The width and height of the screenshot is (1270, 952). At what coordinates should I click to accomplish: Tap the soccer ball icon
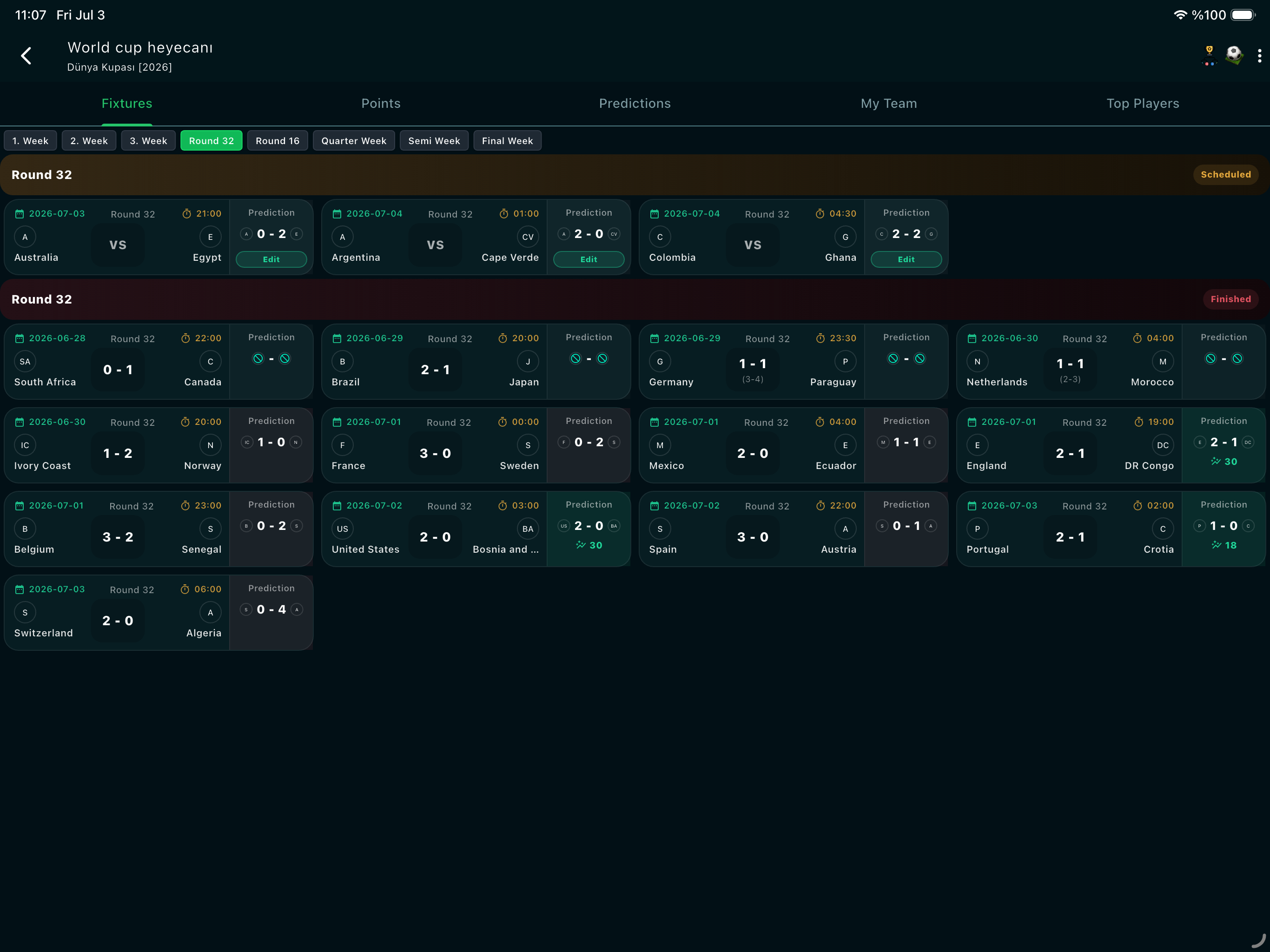[1234, 55]
